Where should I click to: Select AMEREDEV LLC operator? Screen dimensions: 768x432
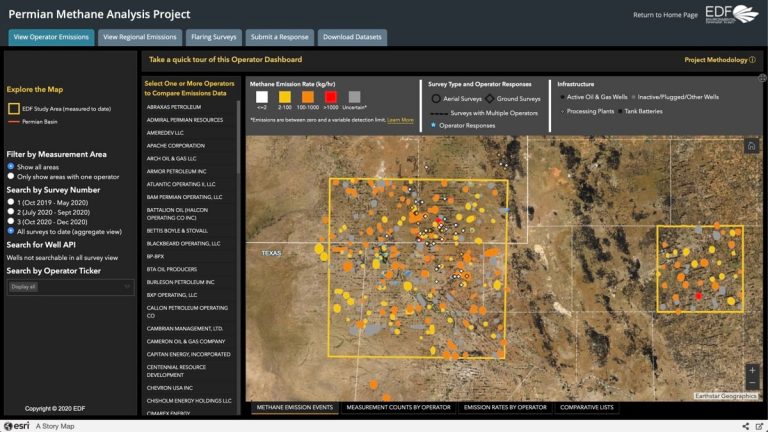click(165, 133)
